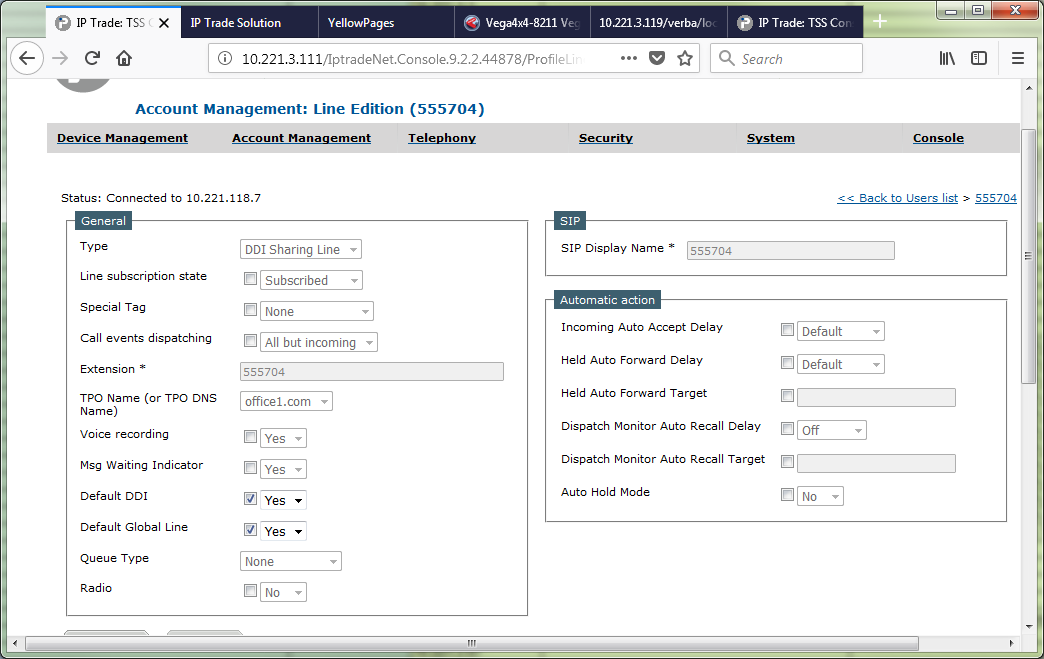
Task: Tick the Special Tag checkbox
Action: [250, 310]
